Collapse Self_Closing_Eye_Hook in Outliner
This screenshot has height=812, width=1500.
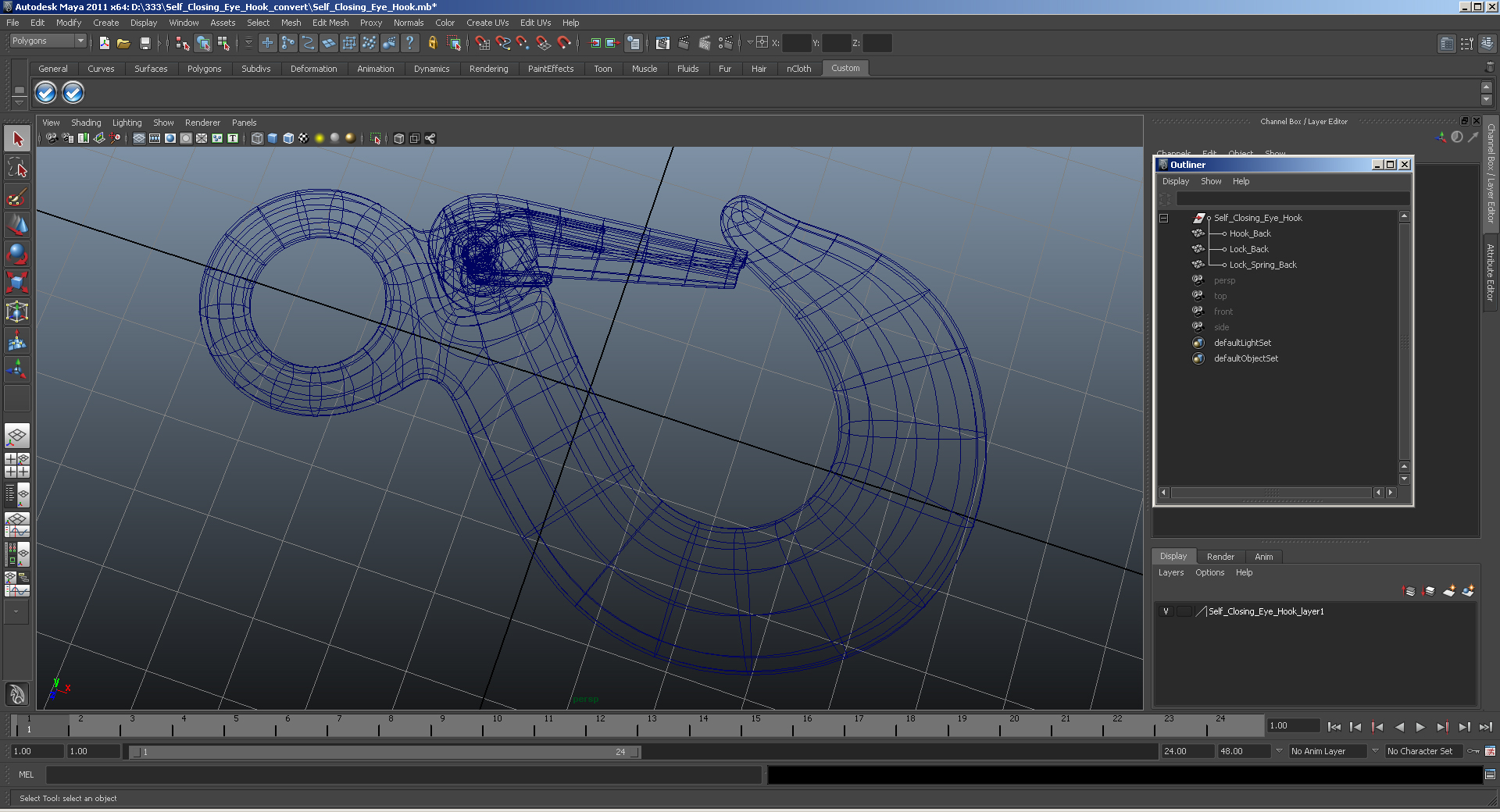tap(1163, 218)
